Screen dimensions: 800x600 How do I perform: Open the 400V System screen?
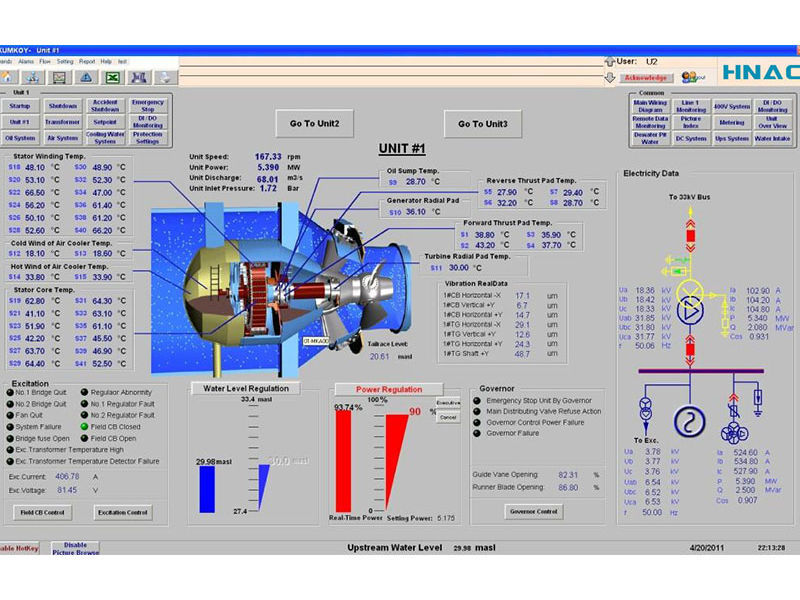(731, 106)
